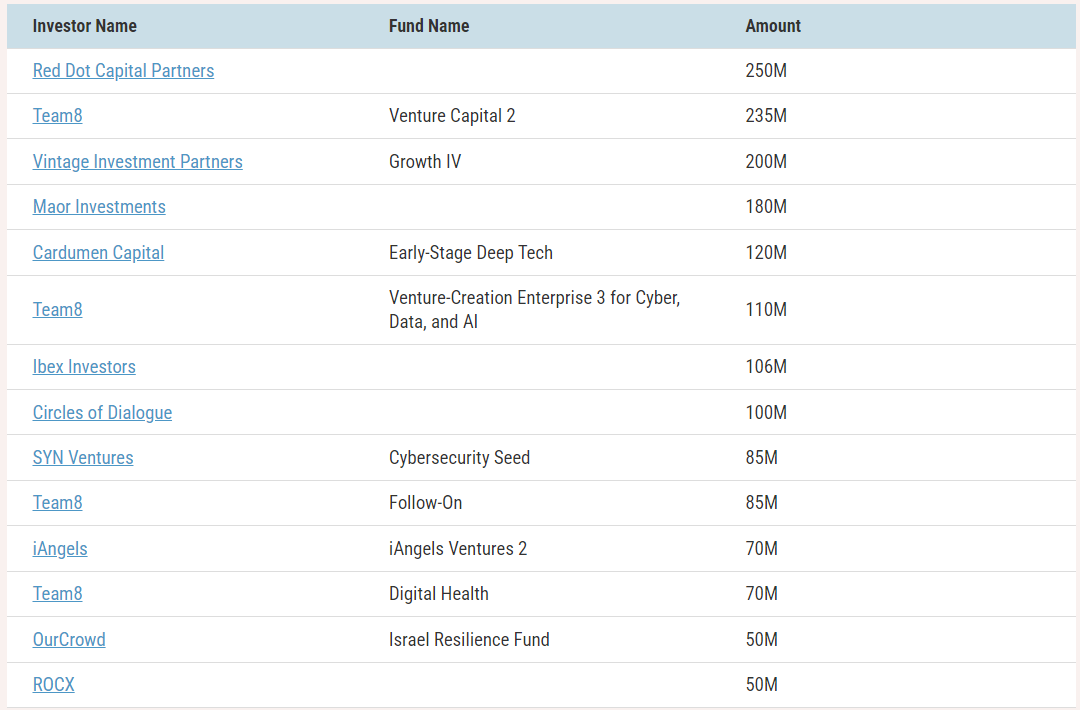Select the 250M amount cell
The height and width of the screenshot is (710, 1080).
click(x=766, y=71)
